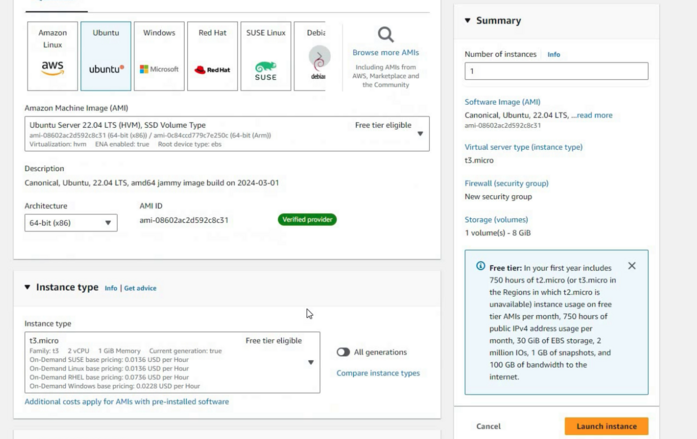This screenshot has width=697, height=439.
Task: Open Virtual server type (instance type) link
Action: tap(524, 147)
